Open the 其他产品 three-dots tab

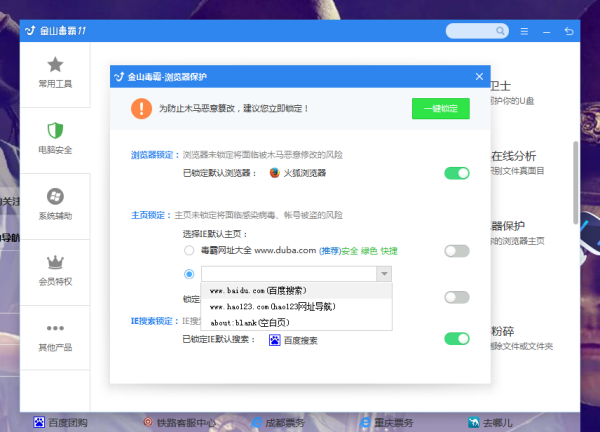coord(55,337)
